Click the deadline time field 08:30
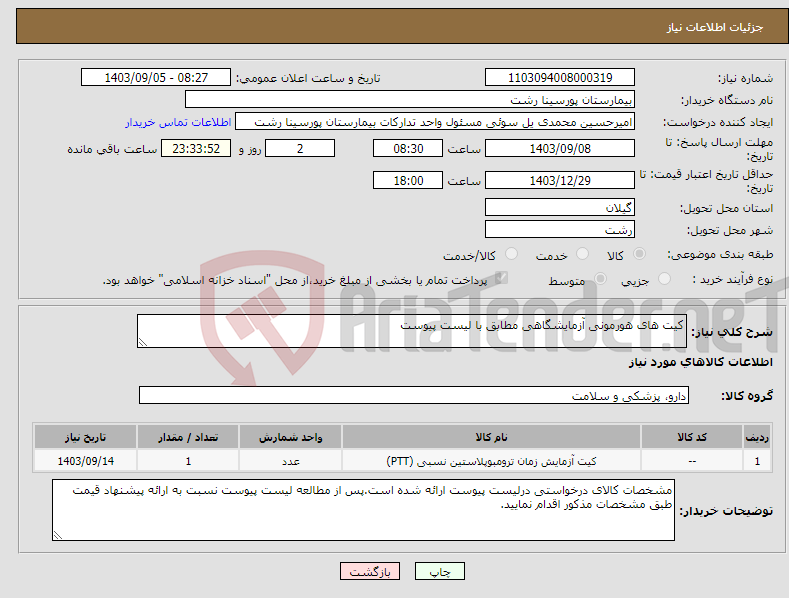The width and height of the screenshot is (789, 598). pyautogui.click(x=408, y=148)
